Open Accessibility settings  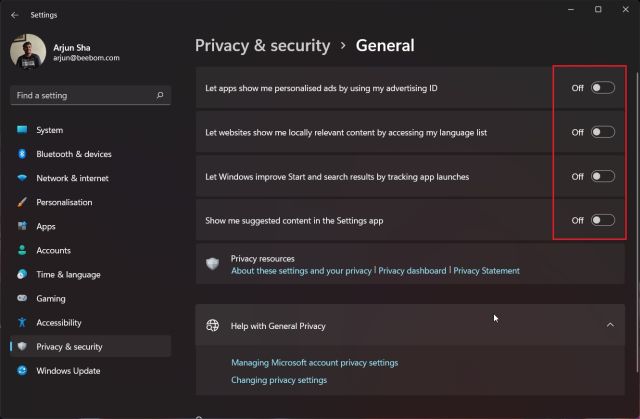90,322
